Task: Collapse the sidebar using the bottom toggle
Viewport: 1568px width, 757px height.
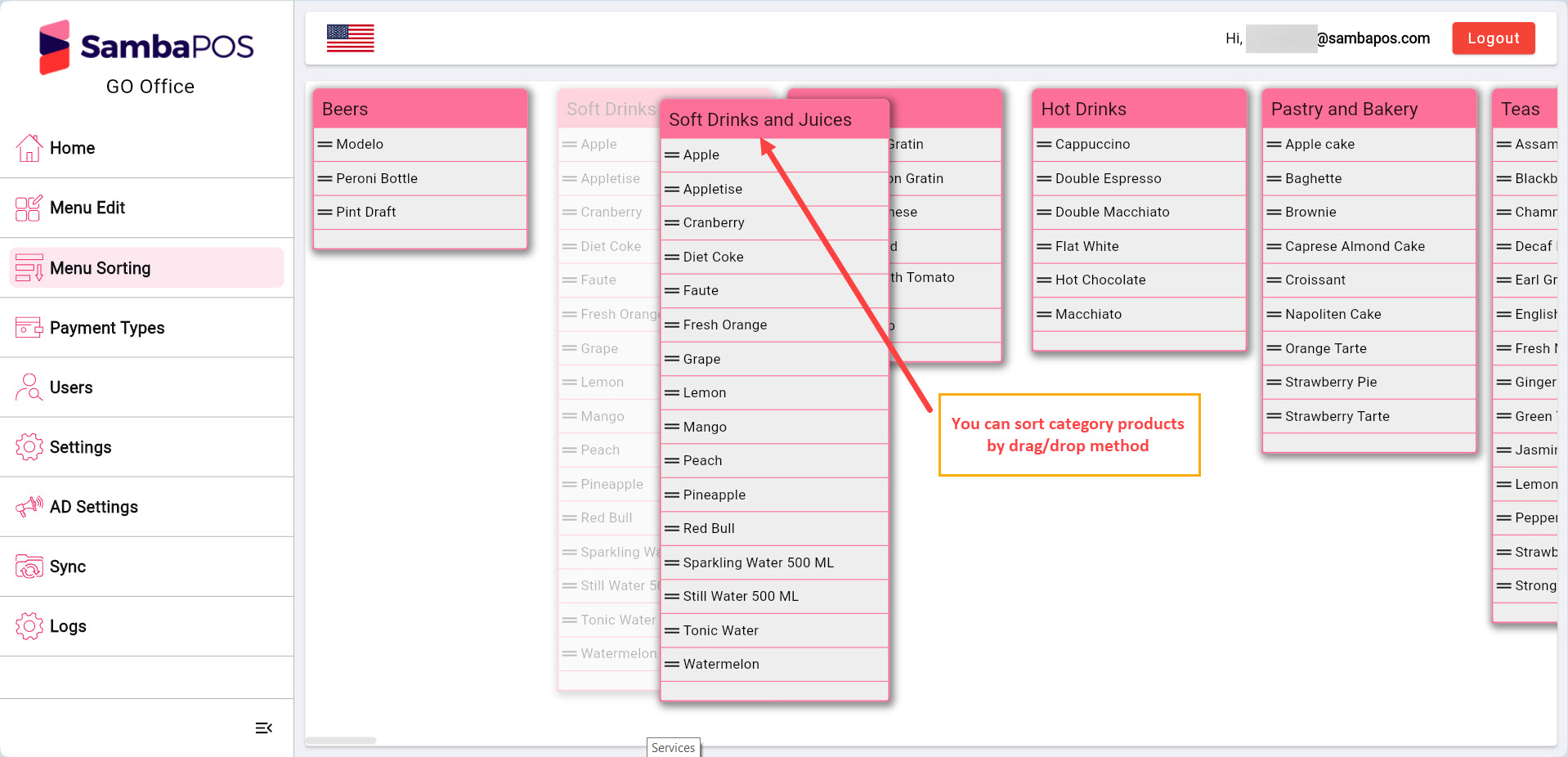Action: 263,728
